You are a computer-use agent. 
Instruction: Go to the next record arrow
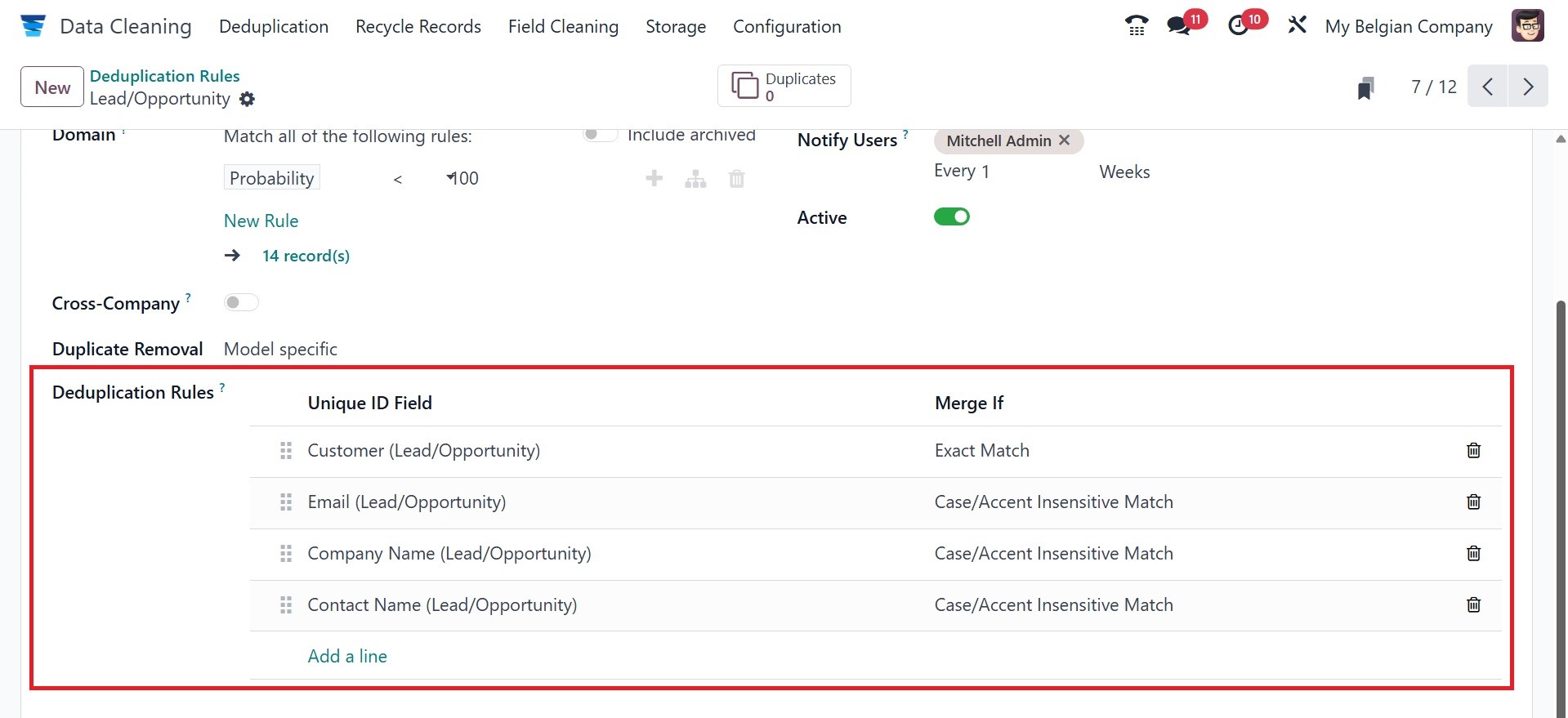[x=1528, y=87]
